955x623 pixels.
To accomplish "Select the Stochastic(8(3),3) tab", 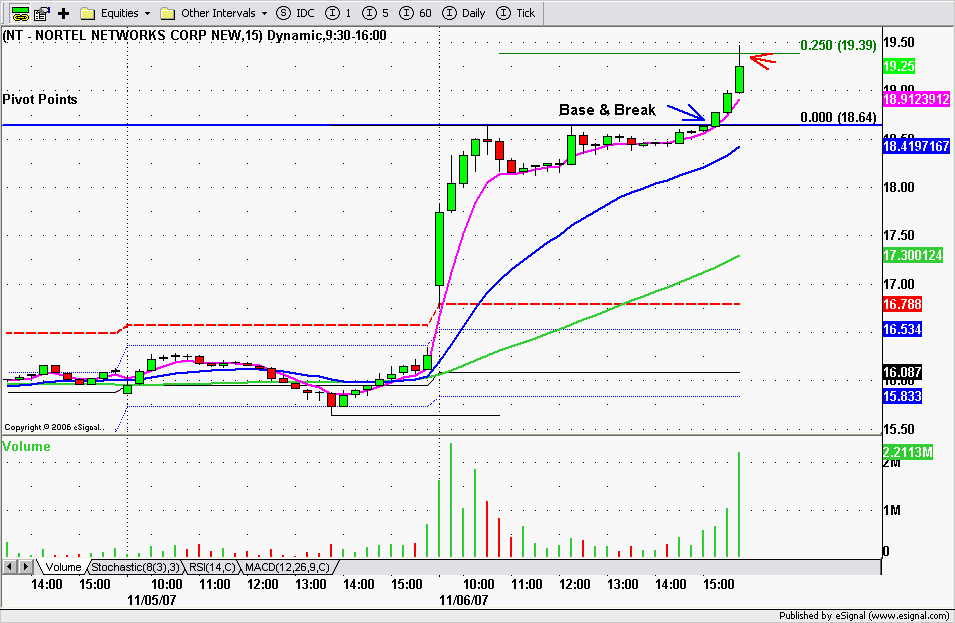I will pyautogui.click(x=135, y=567).
